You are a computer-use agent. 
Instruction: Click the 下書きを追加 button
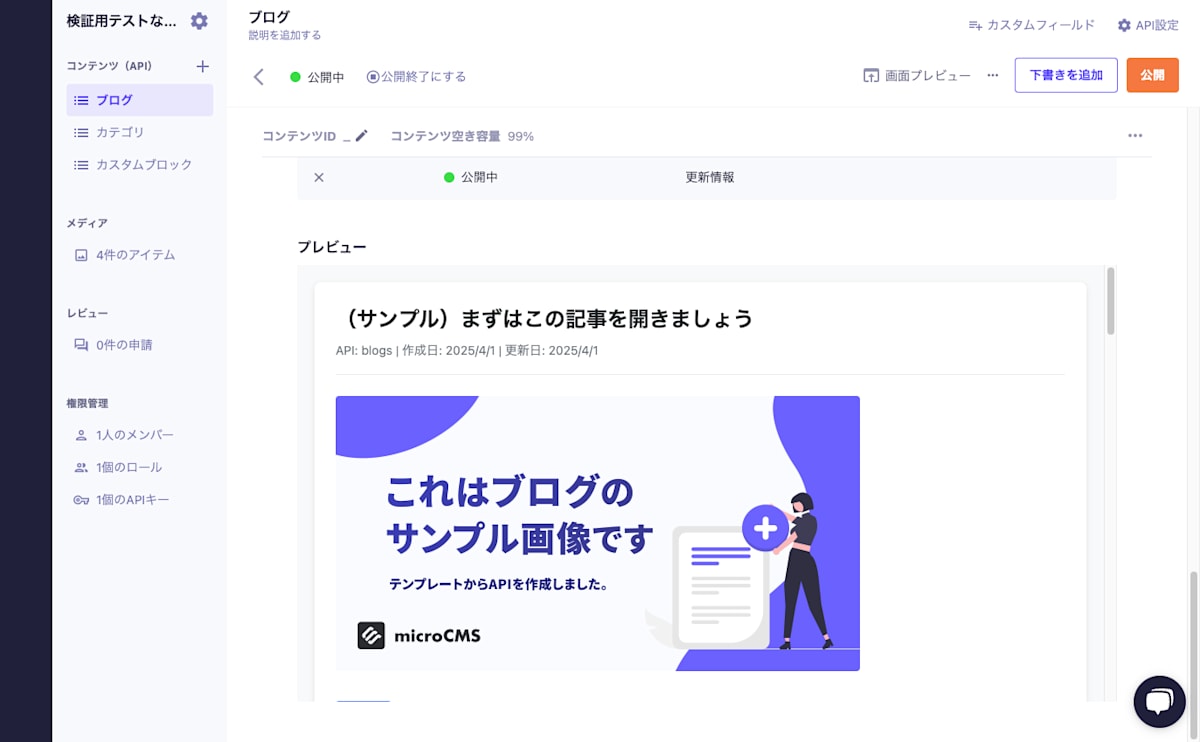[x=1066, y=75]
